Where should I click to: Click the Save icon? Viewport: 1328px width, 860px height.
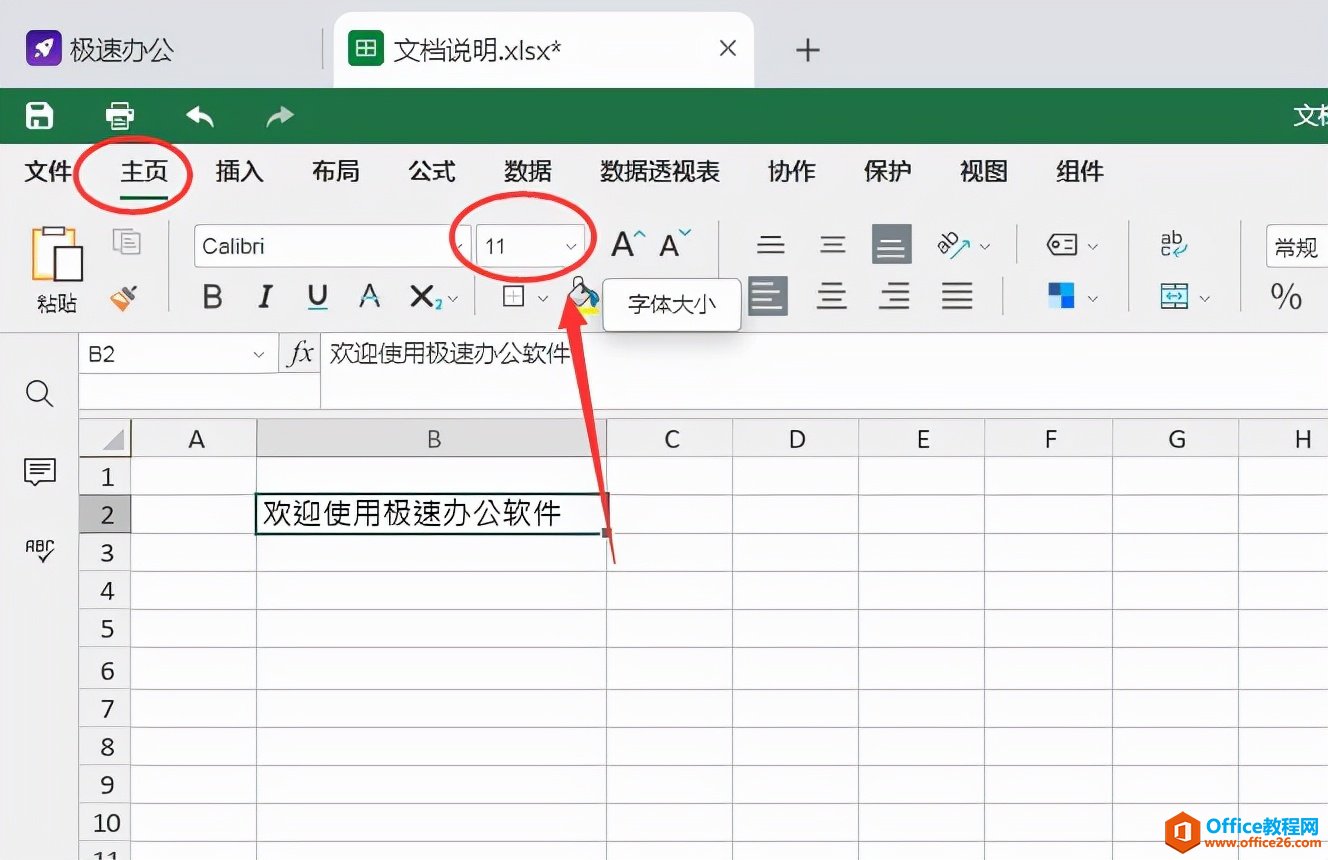[39, 116]
